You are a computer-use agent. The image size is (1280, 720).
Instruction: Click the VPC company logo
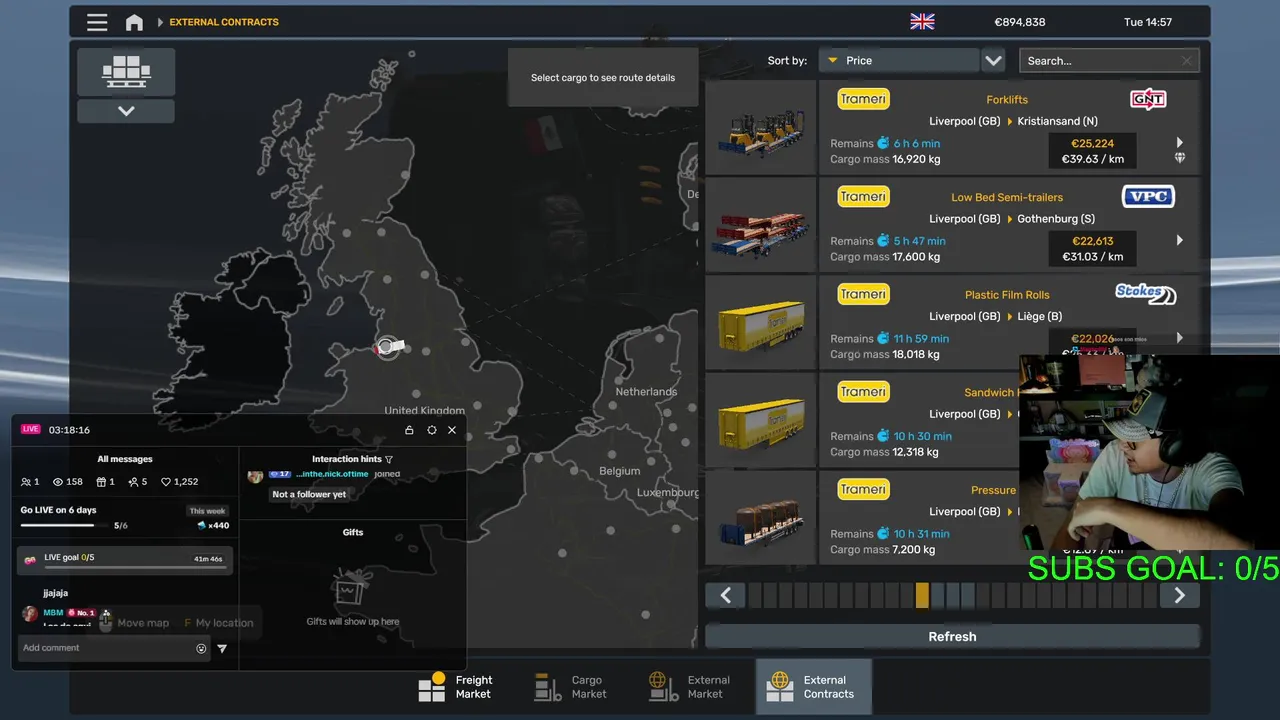(1148, 196)
